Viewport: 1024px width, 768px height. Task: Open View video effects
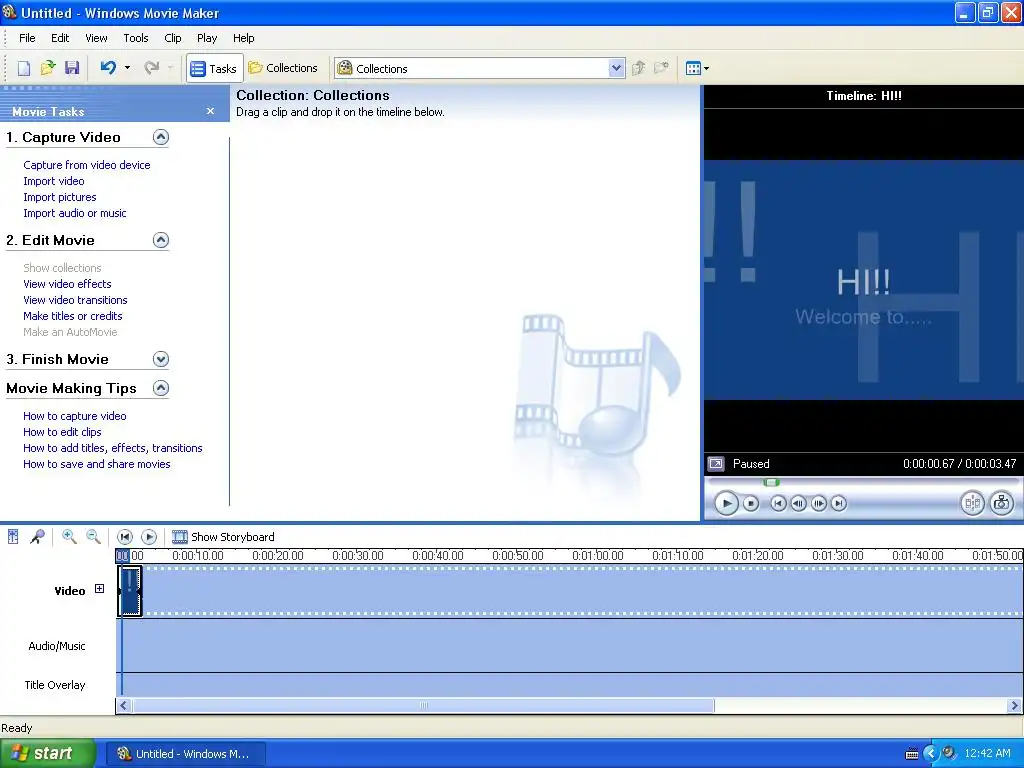pyautogui.click(x=67, y=284)
